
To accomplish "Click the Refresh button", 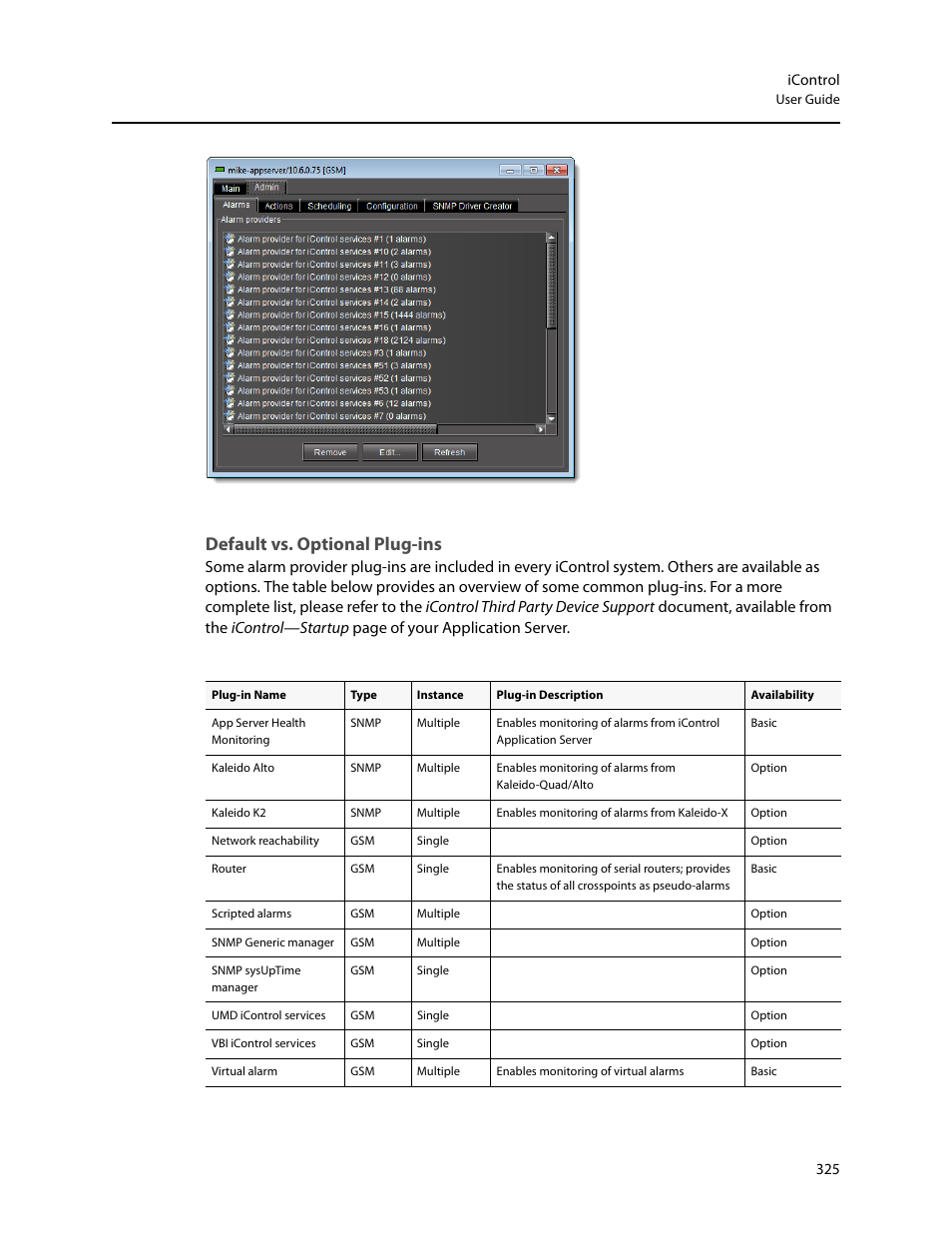I will tap(450, 452).
